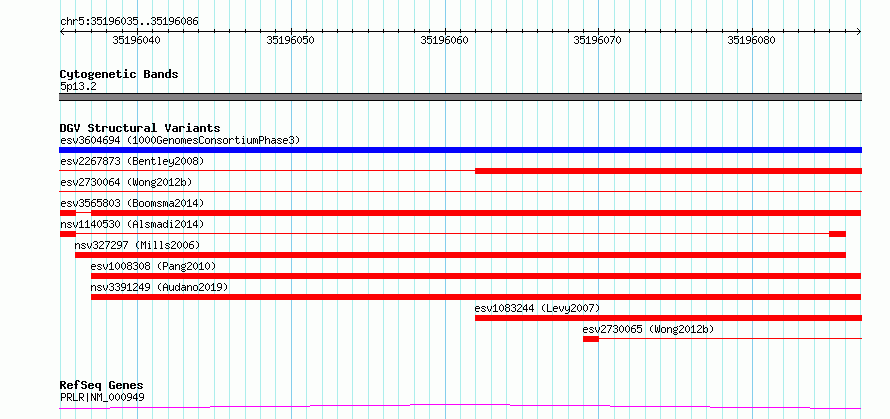
Task: Click the chr5:35196035..35196086 region label
Action: coord(129,22)
